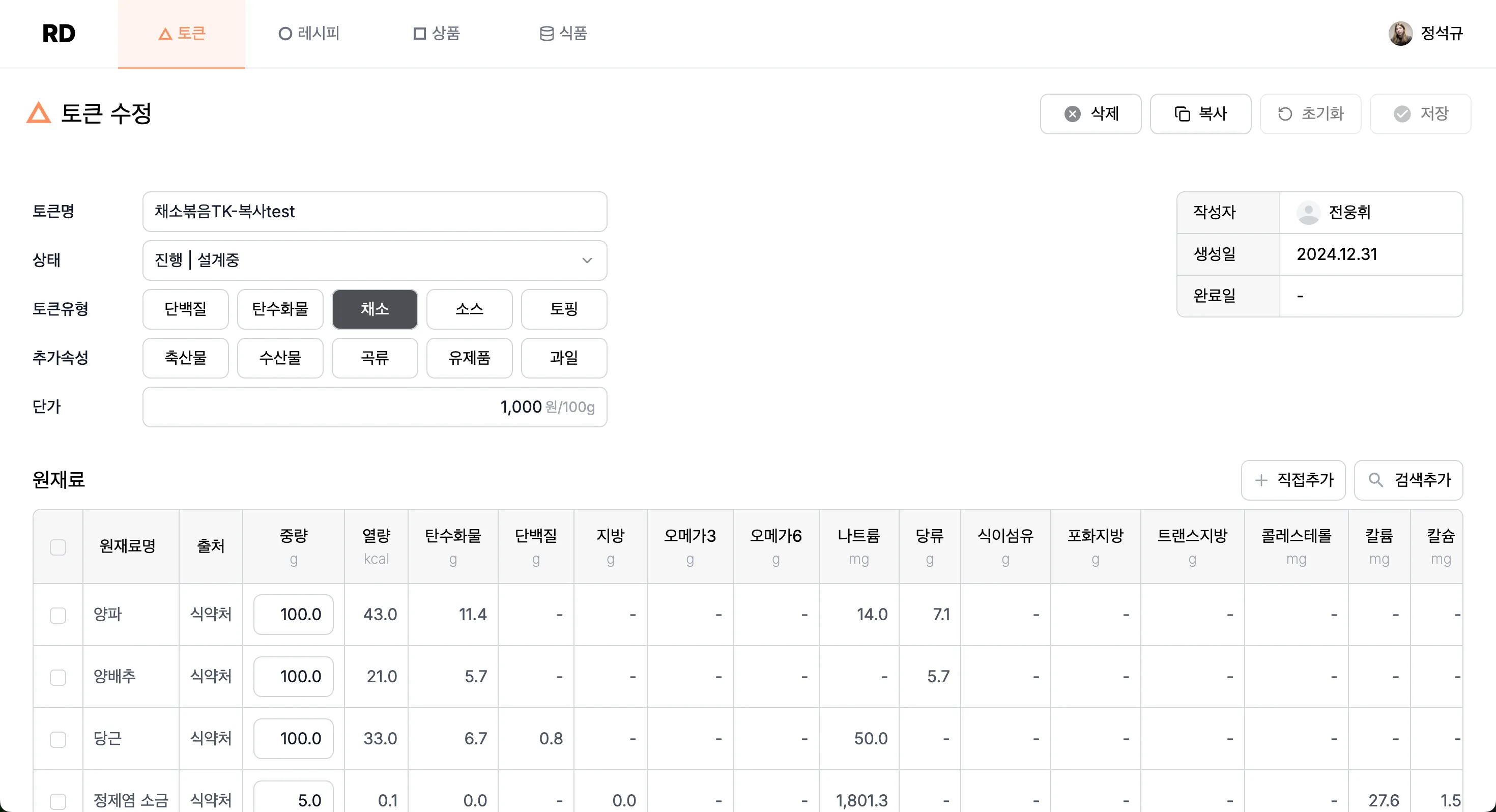Check the 당근 row checkbox

(58, 739)
